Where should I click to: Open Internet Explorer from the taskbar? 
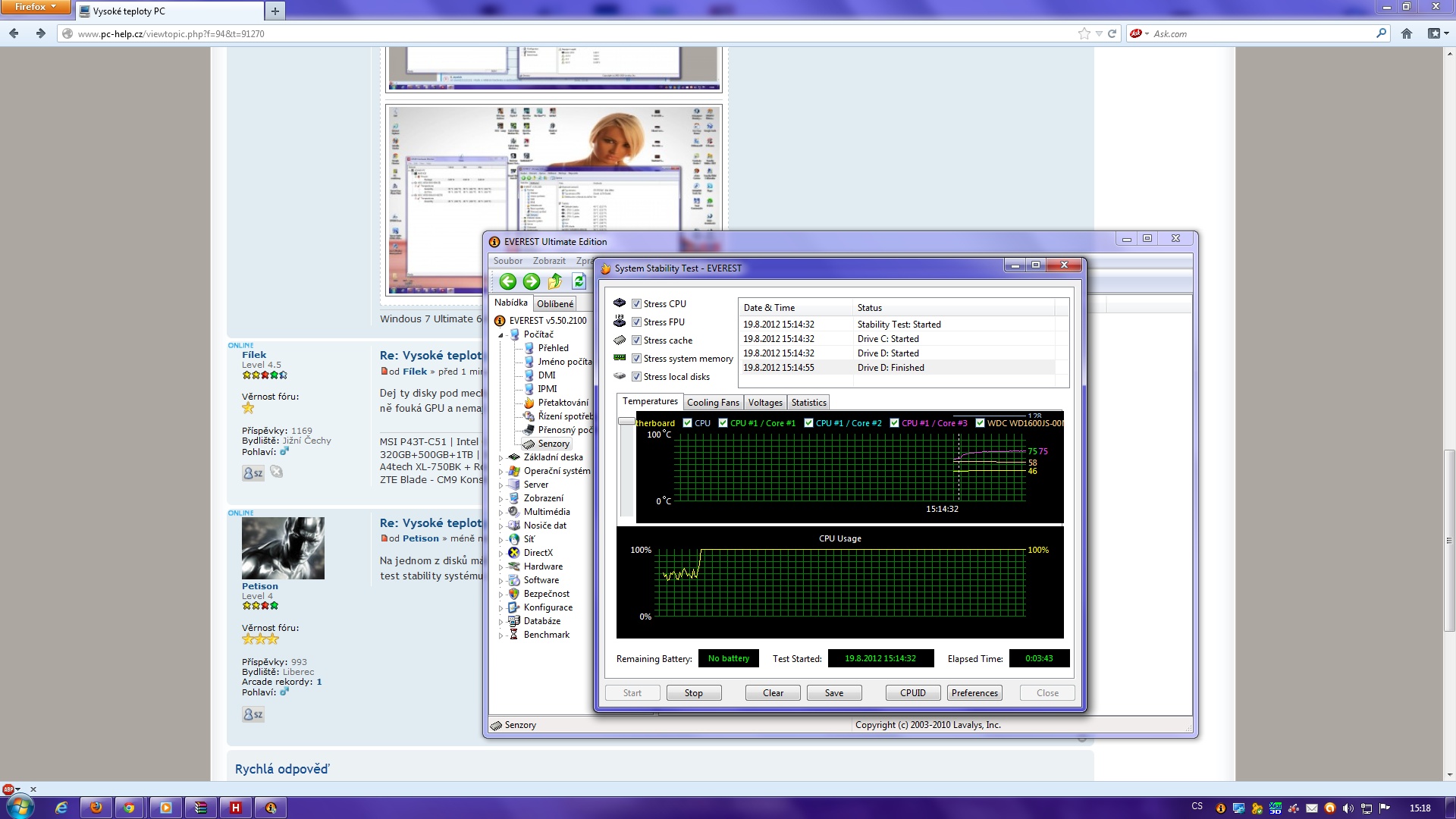pyautogui.click(x=61, y=808)
